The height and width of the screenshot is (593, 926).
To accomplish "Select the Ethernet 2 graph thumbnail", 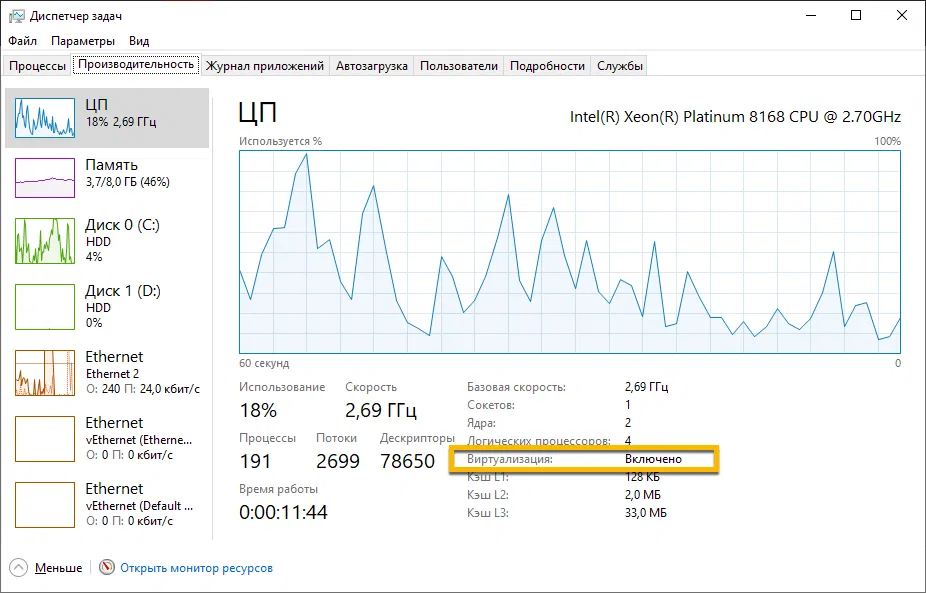I will click(45, 373).
